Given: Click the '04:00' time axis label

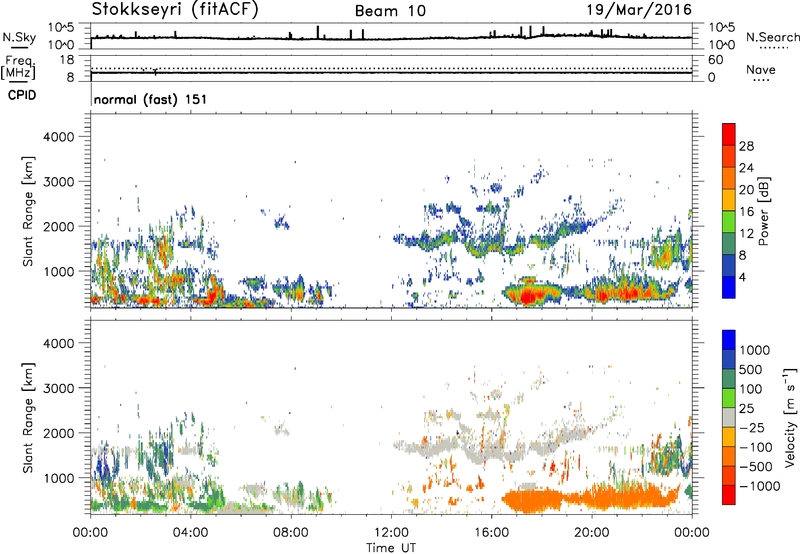Looking at the screenshot, I should coord(190,533).
